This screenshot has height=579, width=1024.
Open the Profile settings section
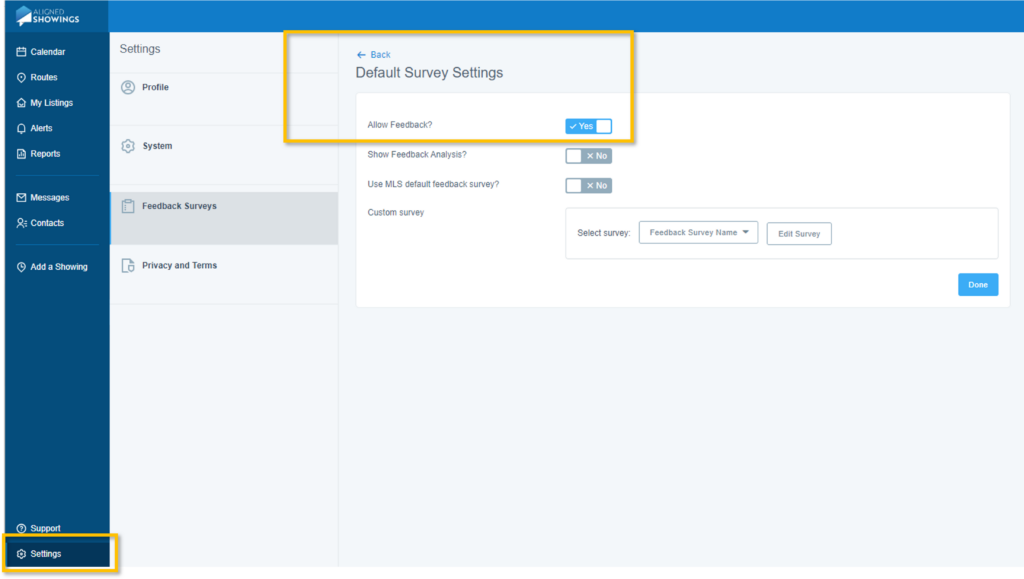click(155, 88)
